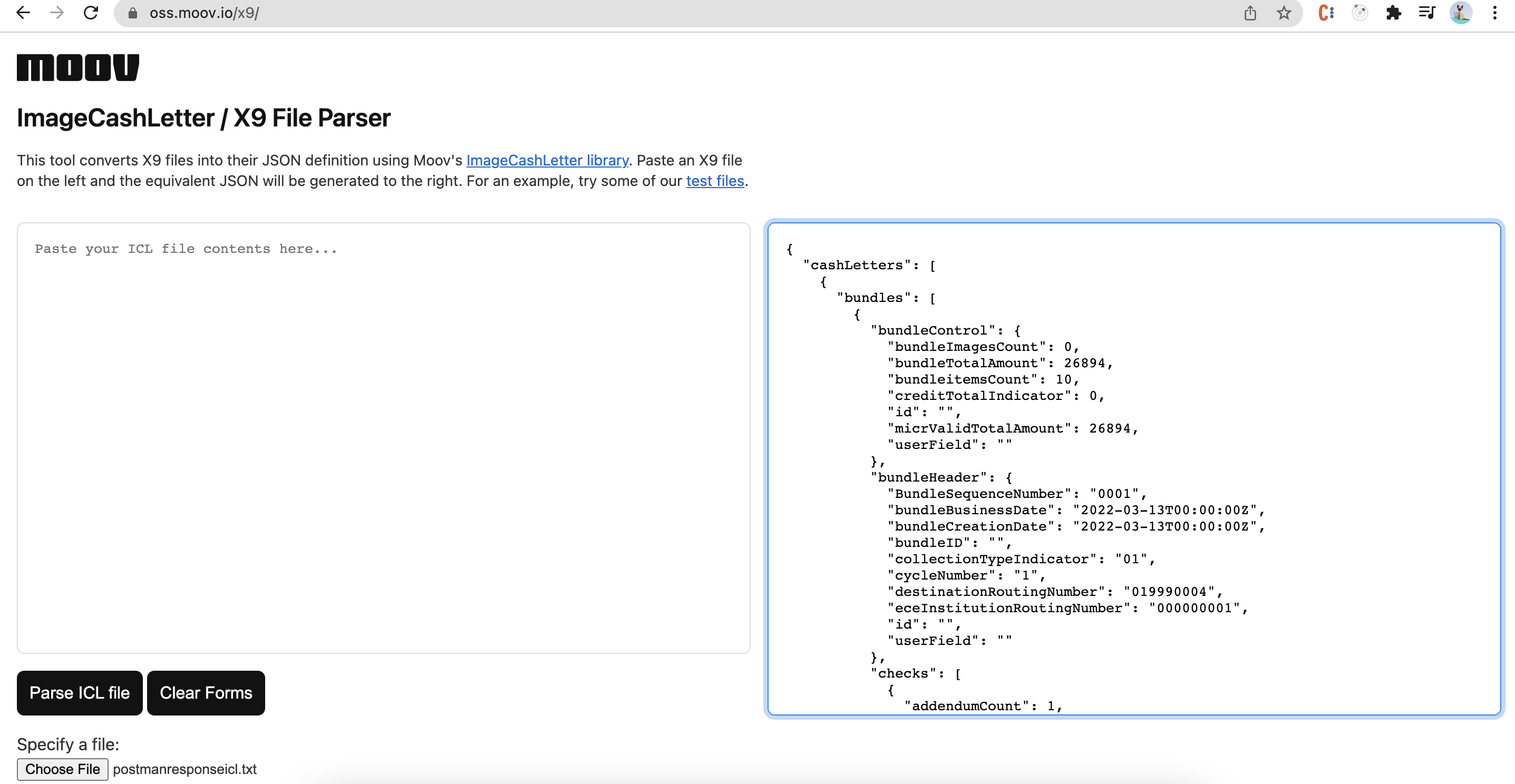Open the media controls icon in toolbar
Viewport: 1515px width, 784px height.
tap(1427, 12)
